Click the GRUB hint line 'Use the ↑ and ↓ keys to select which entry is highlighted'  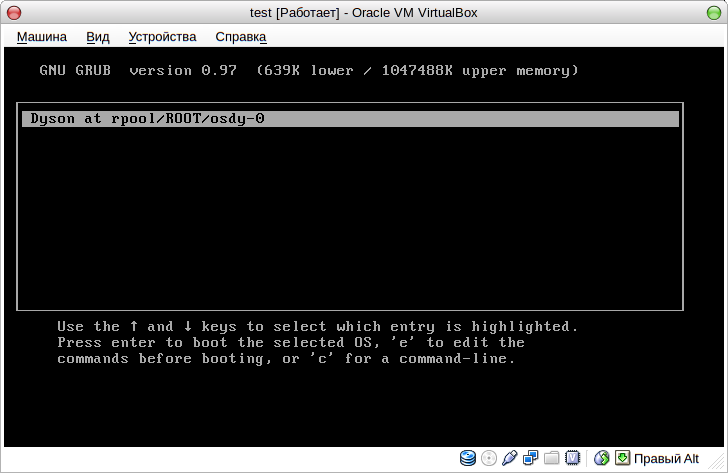pos(318,327)
